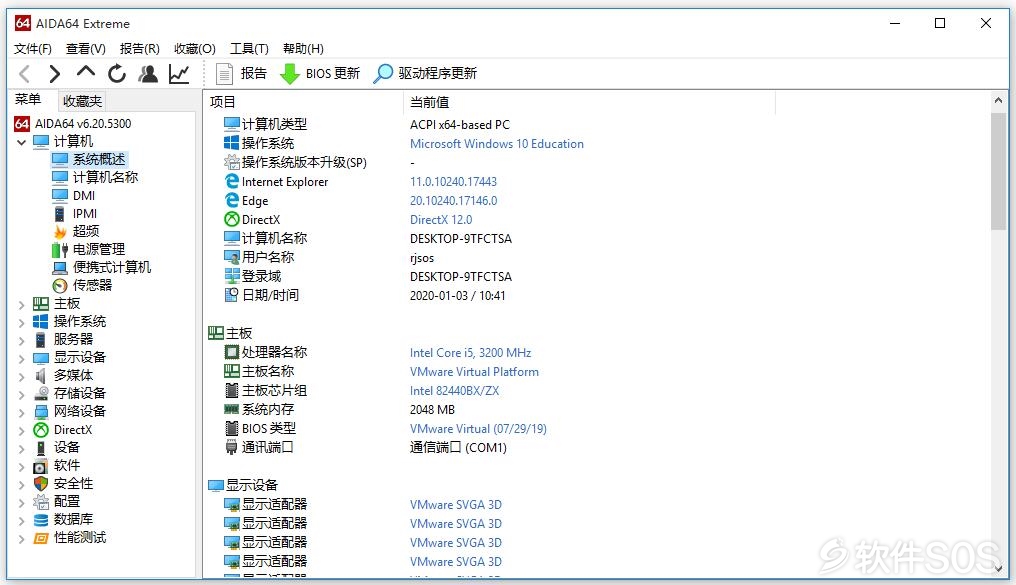Select the 传感器 sensor icon

60,286
